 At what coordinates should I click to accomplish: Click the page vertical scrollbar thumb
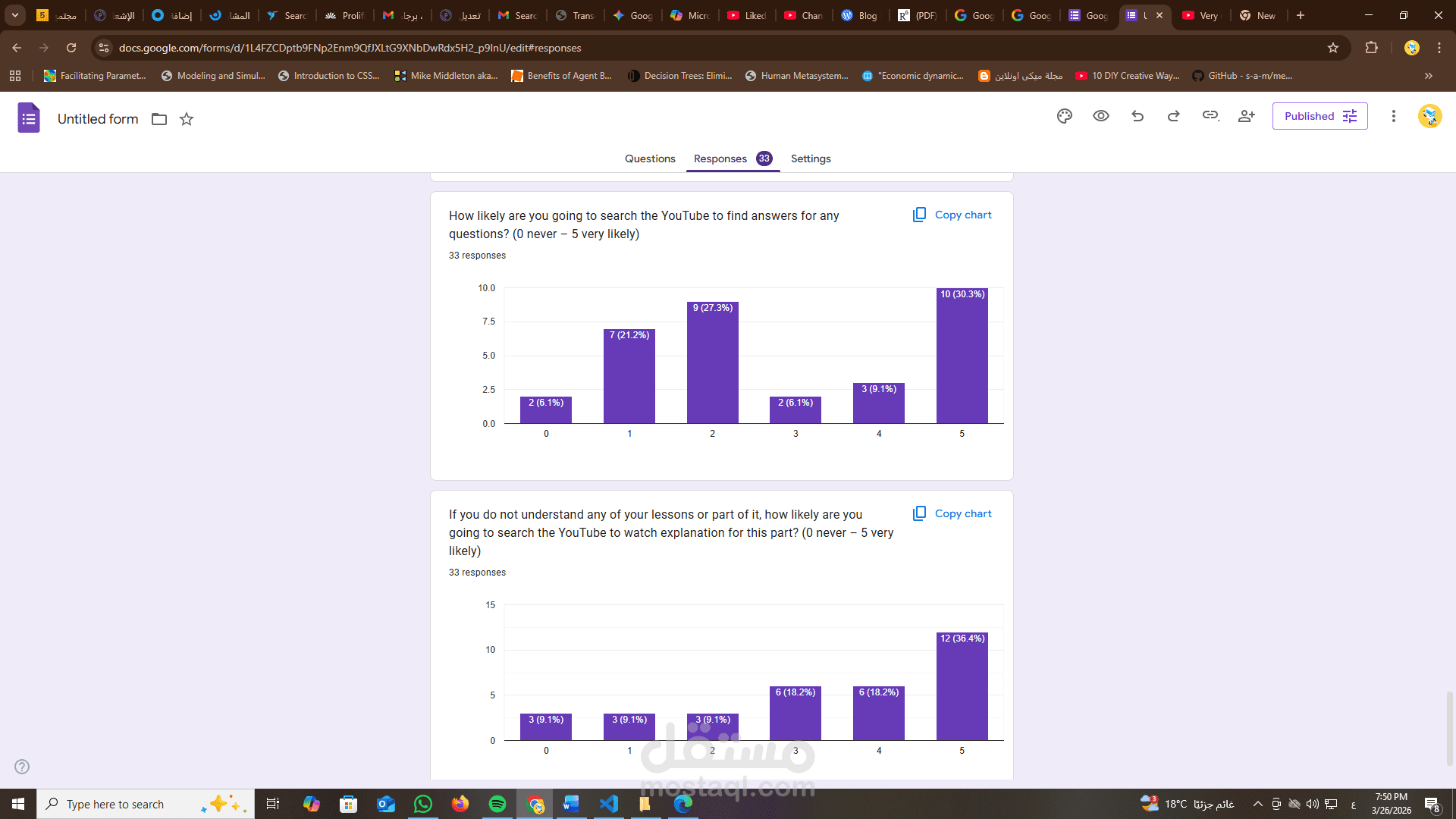tap(1450, 728)
